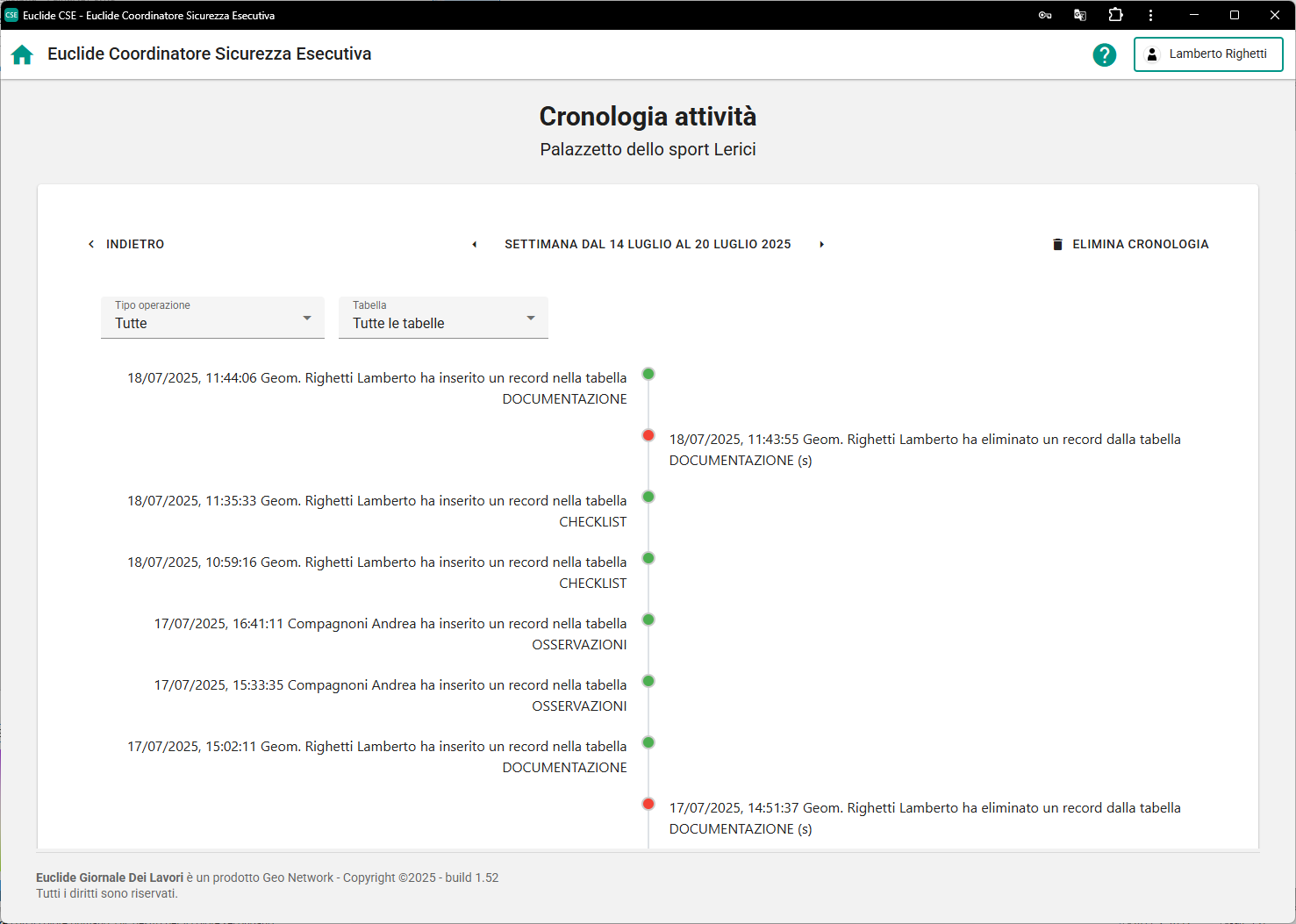Click green marker for 16:41:11 entry
The height and width of the screenshot is (924, 1296).
click(x=648, y=620)
